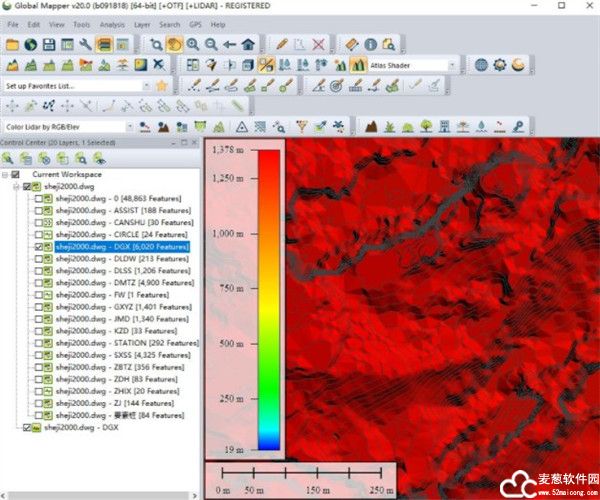Select the Zoom In magnifier tool
The image size is (600, 500).
click(x=192, y=44)
